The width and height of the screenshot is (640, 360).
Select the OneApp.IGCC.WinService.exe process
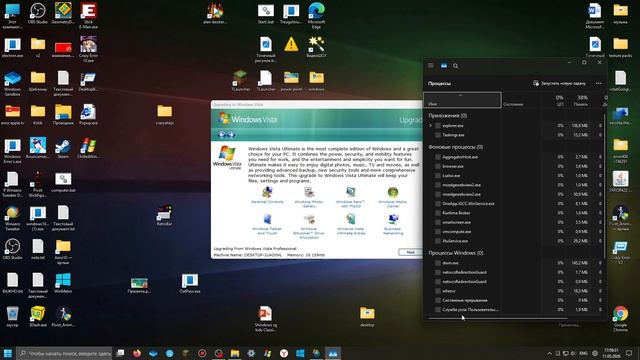pos(513,203)
